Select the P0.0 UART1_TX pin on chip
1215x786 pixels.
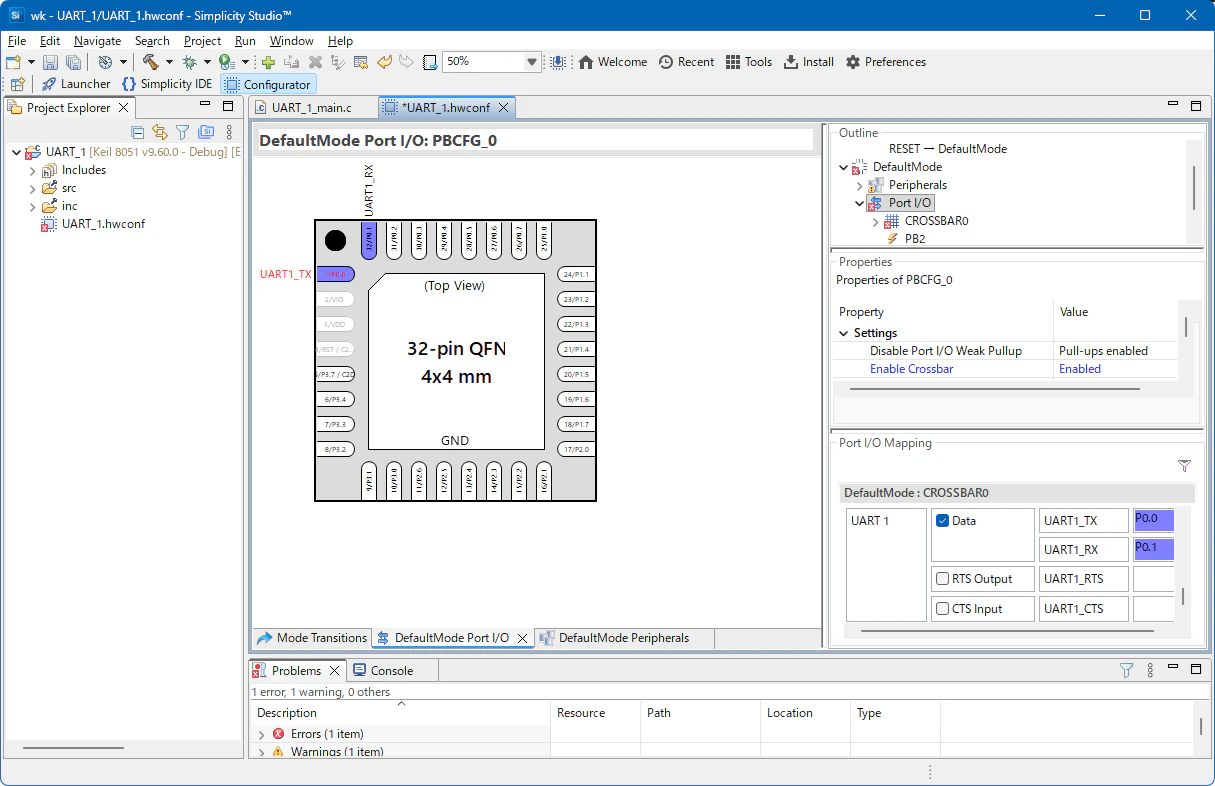pos(335,274)
